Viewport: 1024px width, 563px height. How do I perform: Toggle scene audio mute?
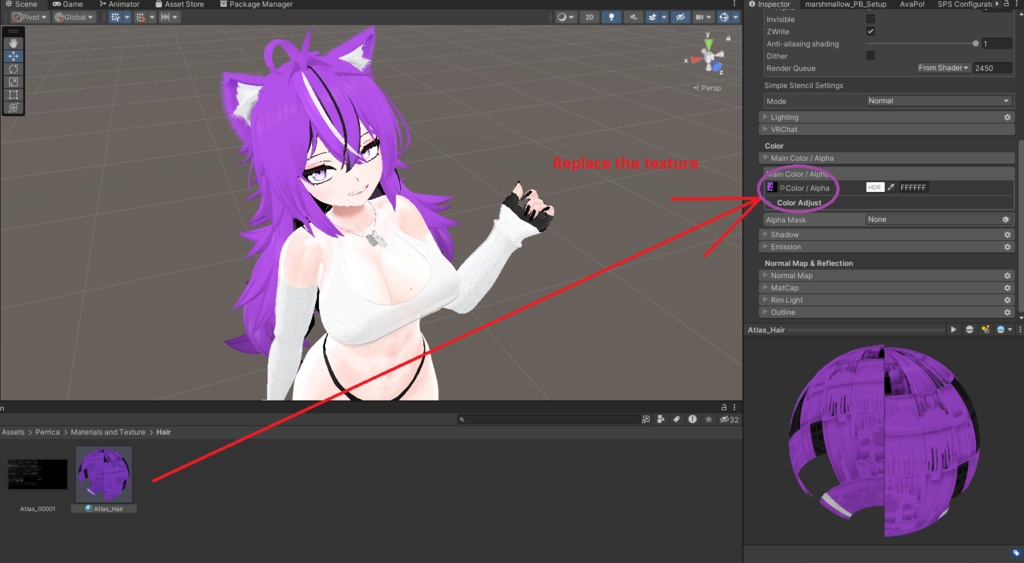point(633,17)
